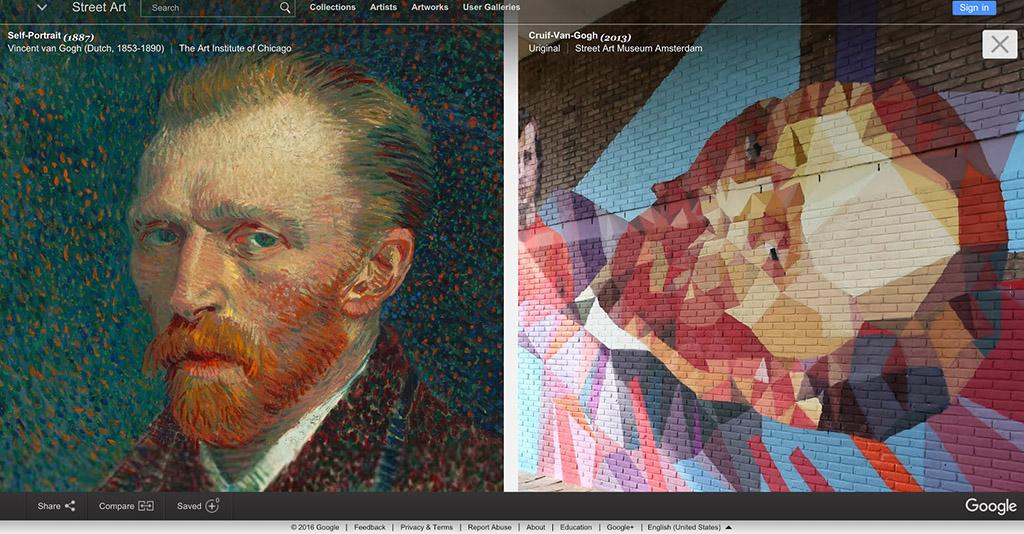
Task: Click the Google logo
Action: pos(991,506)
